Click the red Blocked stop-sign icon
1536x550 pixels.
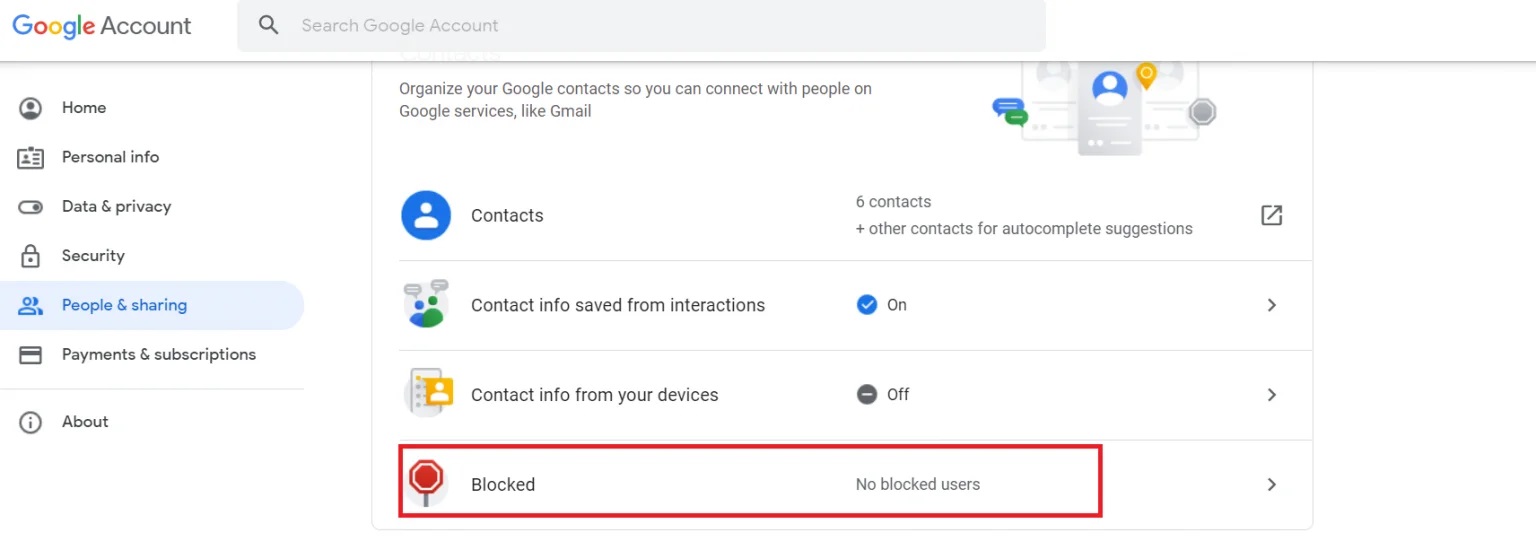426,483
